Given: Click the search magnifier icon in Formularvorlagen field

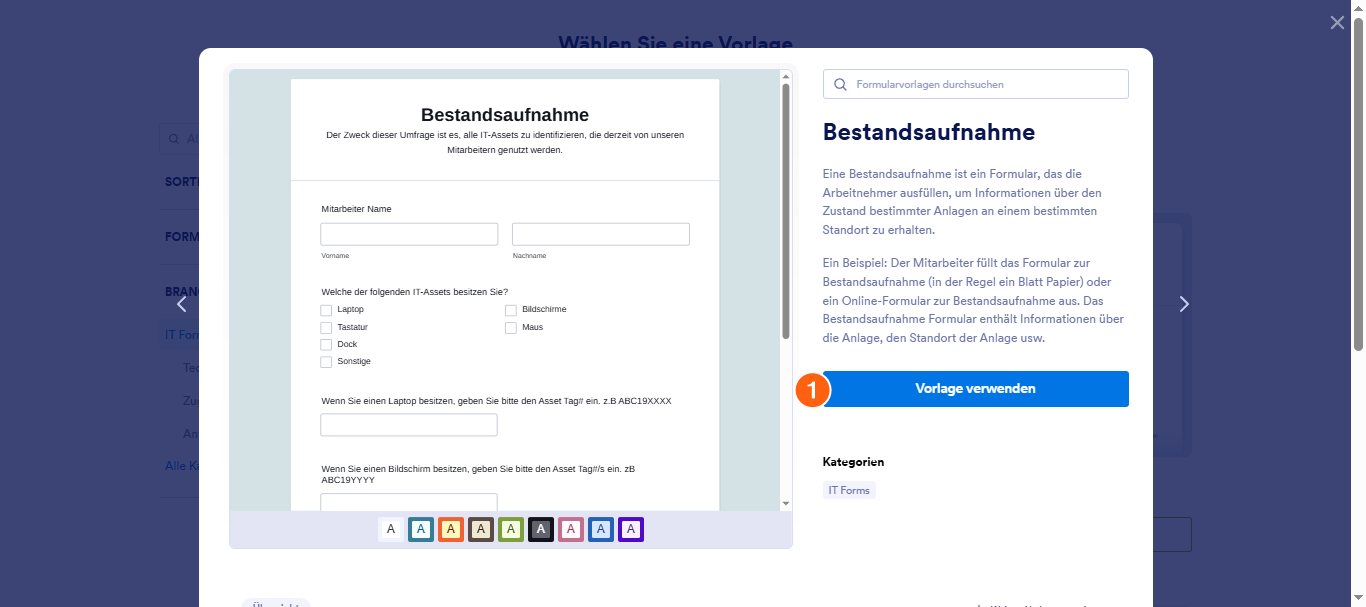Looking at the screenshot, I should 840,85.
